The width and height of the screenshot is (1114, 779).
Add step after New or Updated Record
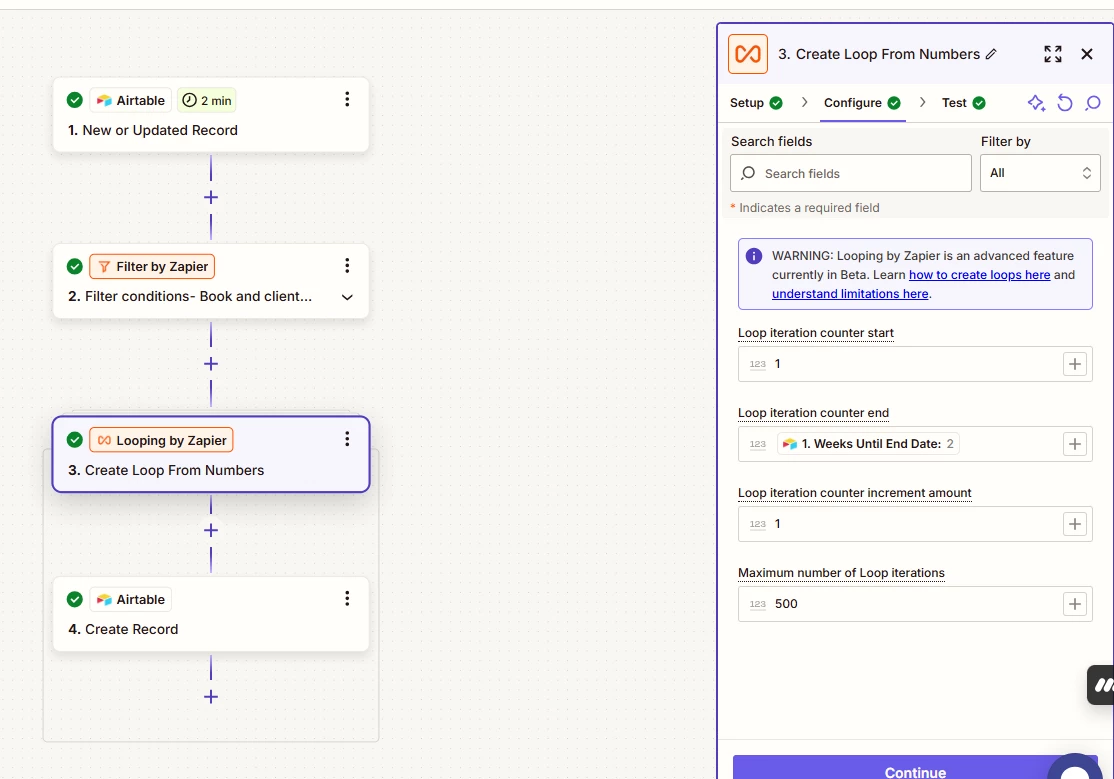point(211,198)
